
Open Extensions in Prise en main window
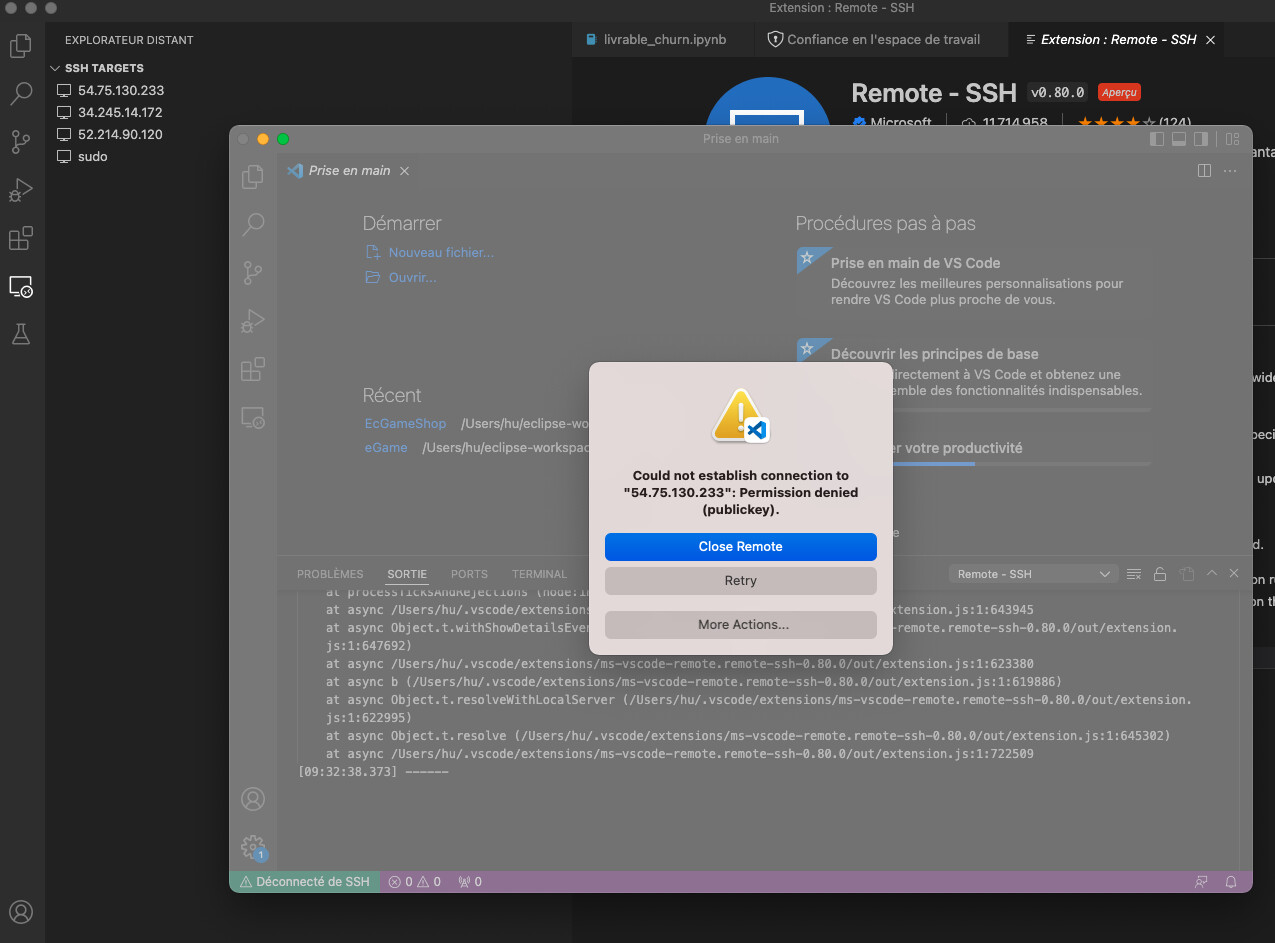coord(253,369)
